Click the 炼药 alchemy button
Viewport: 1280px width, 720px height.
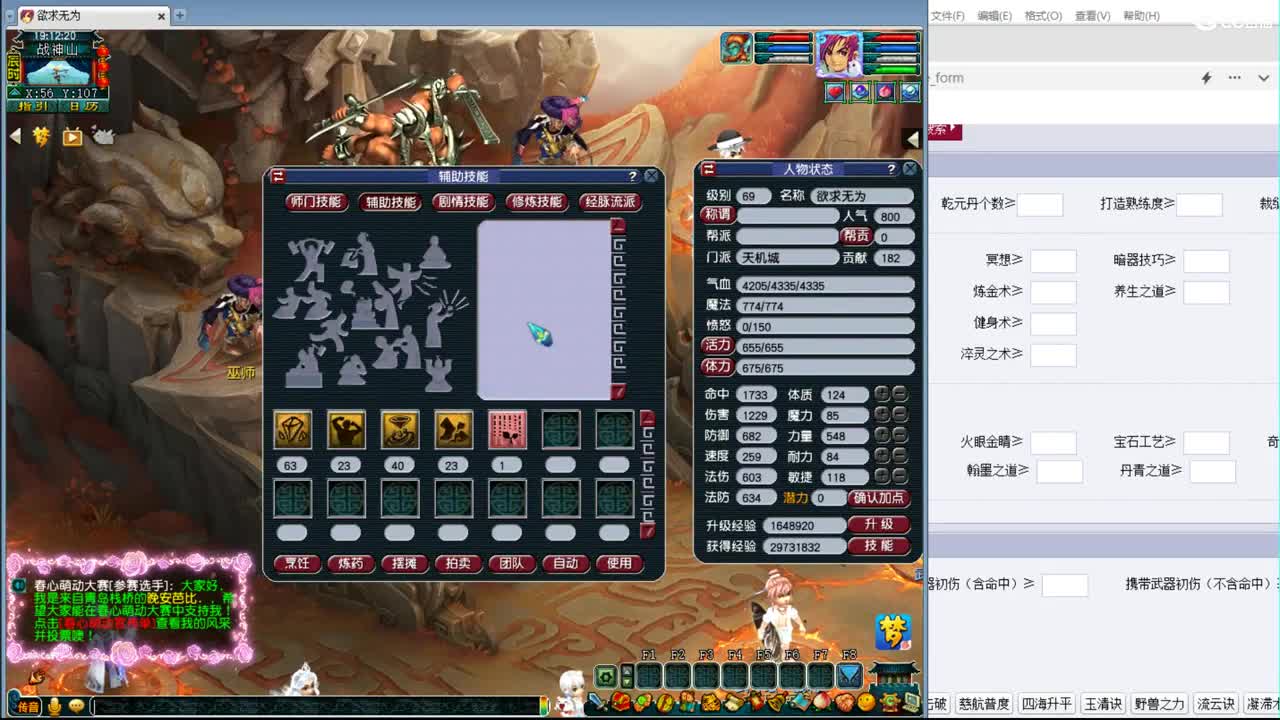click(351, 563)
